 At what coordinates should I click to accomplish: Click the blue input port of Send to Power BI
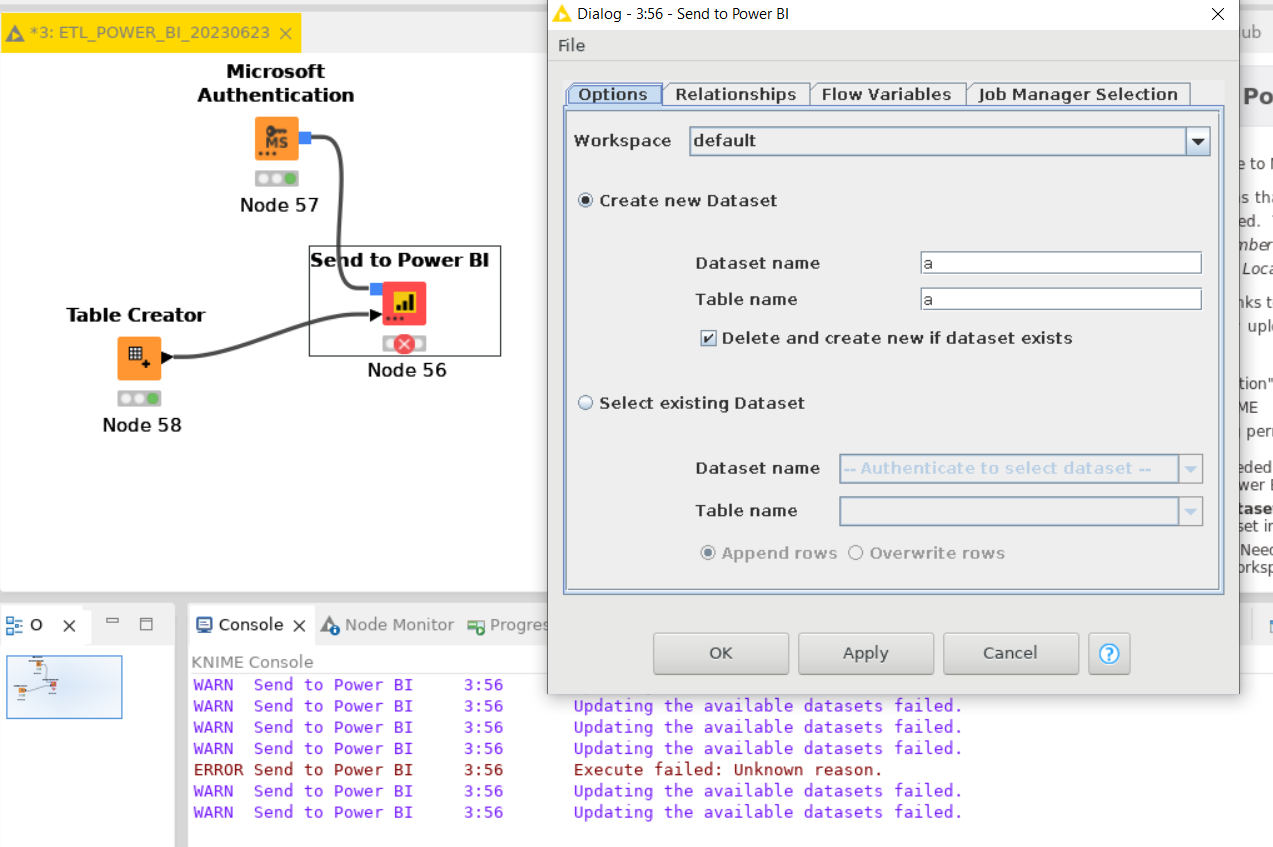(376, 289)
